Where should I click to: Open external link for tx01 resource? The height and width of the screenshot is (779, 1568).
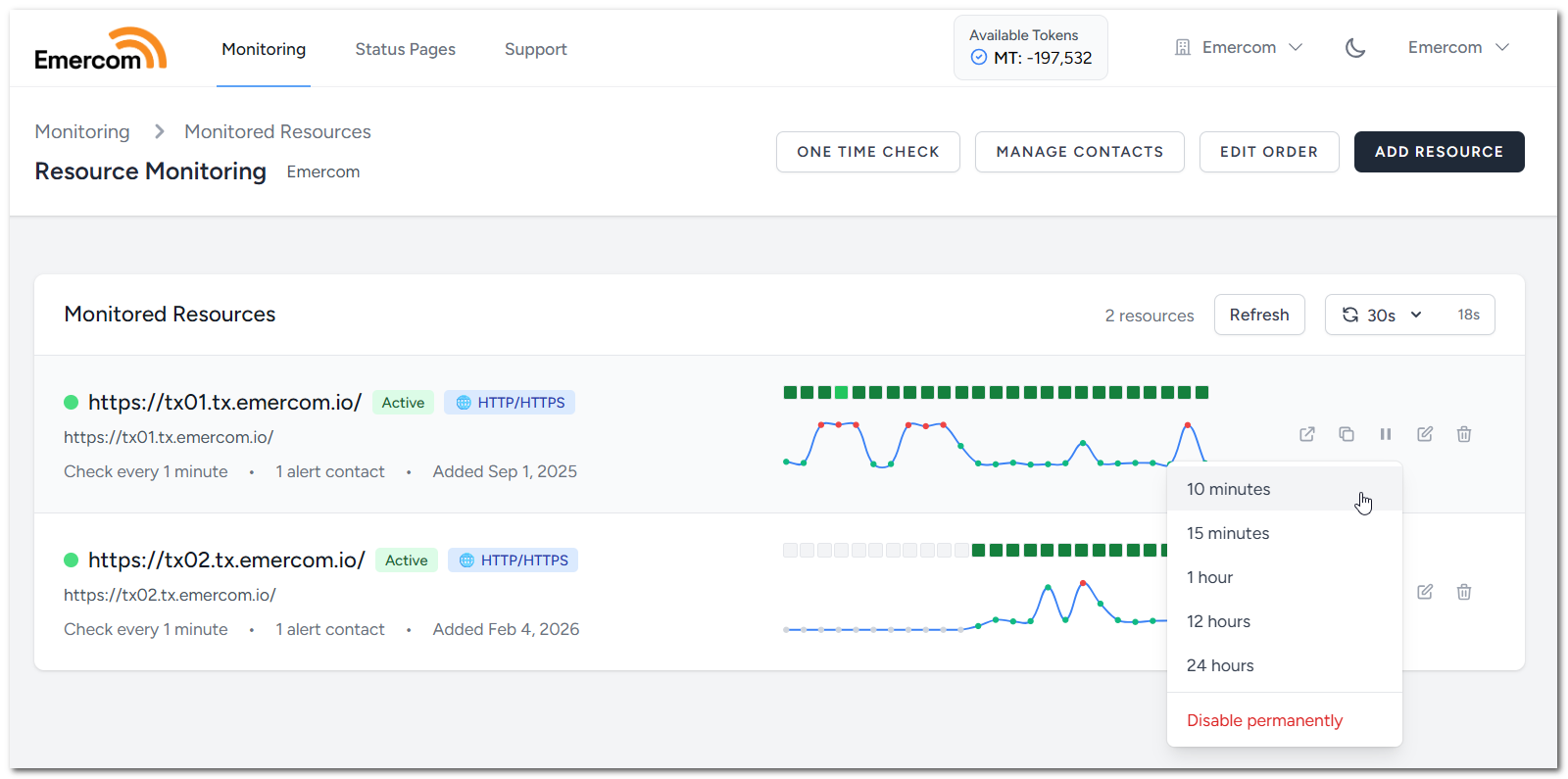point(1307,434)
